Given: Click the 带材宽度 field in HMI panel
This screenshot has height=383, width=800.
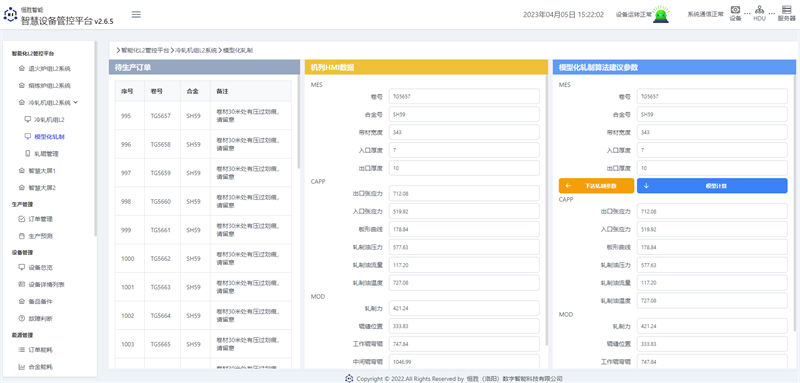Looking at the screenshot, I should (x=464, y=132).
